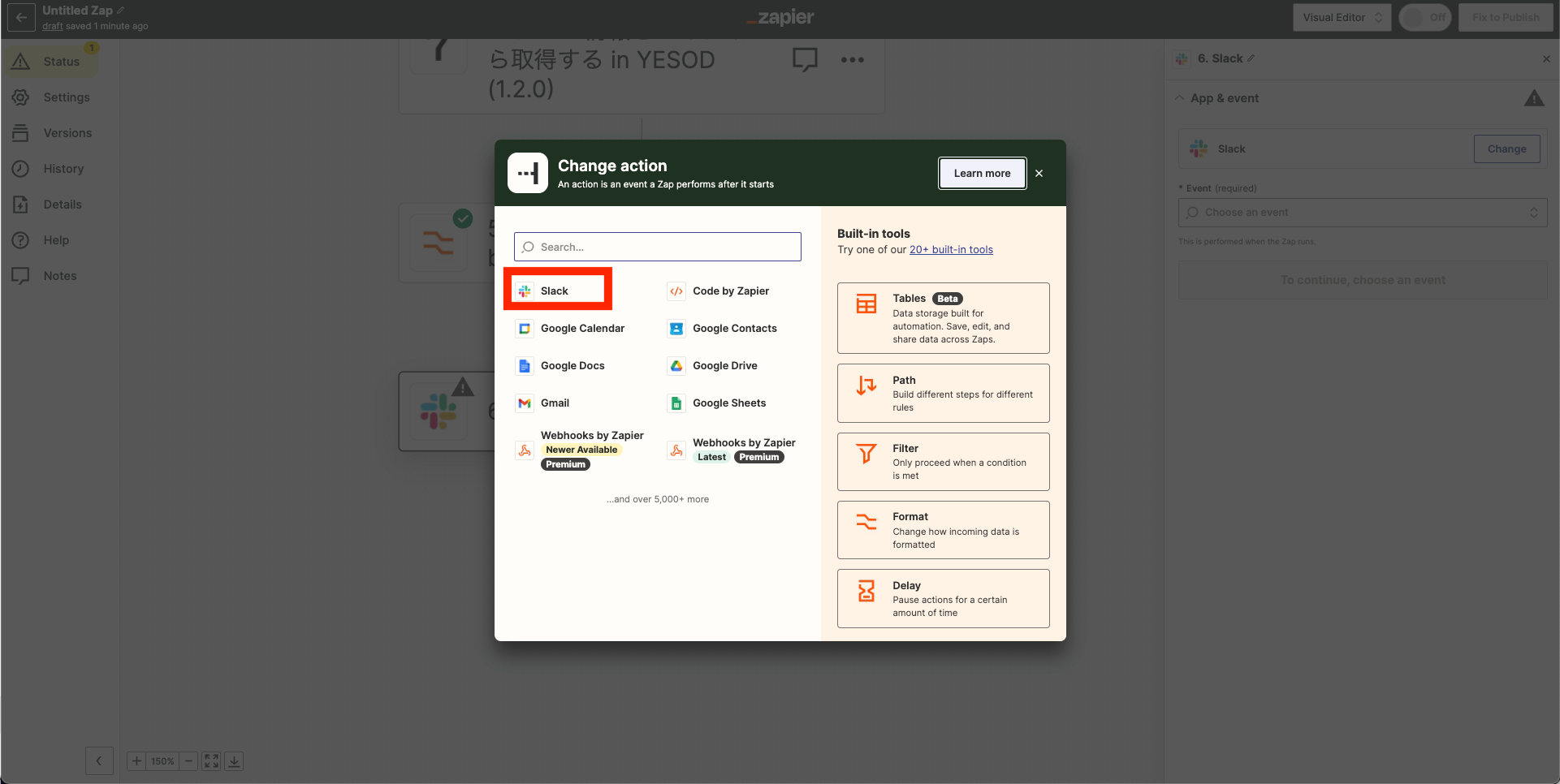The height and width of the screenshot is (784, 1560).
Task: Choose the Filter built-in tool
Action: click(x=943, y=462)
